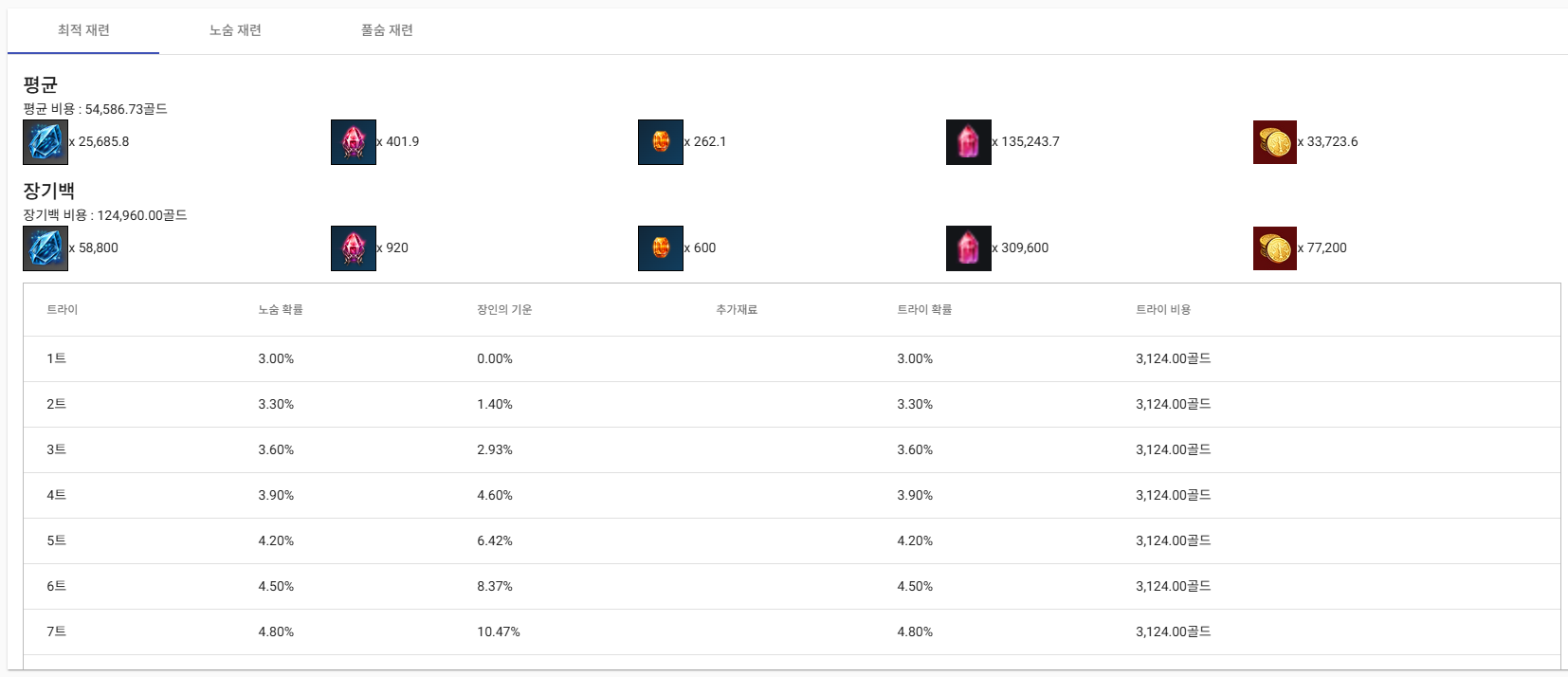Click the blue crystal icon in 평균 row

point(46,142)
